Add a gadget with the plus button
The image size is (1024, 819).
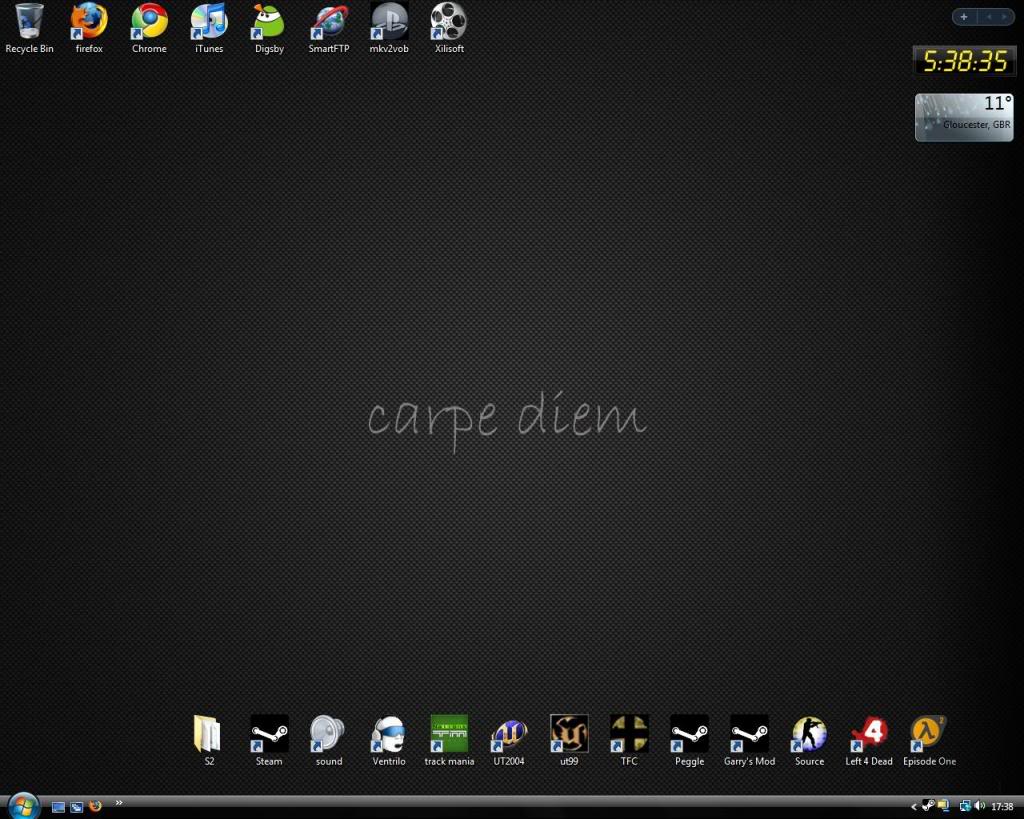pyautogui.click(x=963, y=16)
